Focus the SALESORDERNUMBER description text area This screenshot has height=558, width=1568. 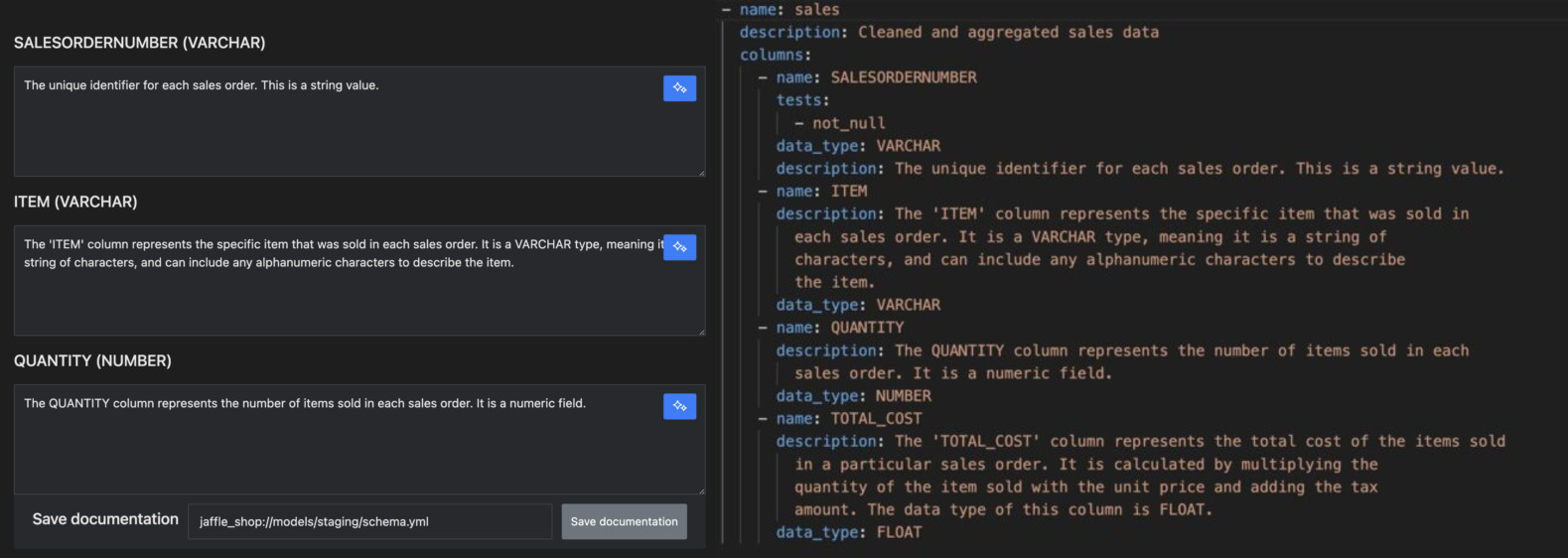(x=359, y=121)
